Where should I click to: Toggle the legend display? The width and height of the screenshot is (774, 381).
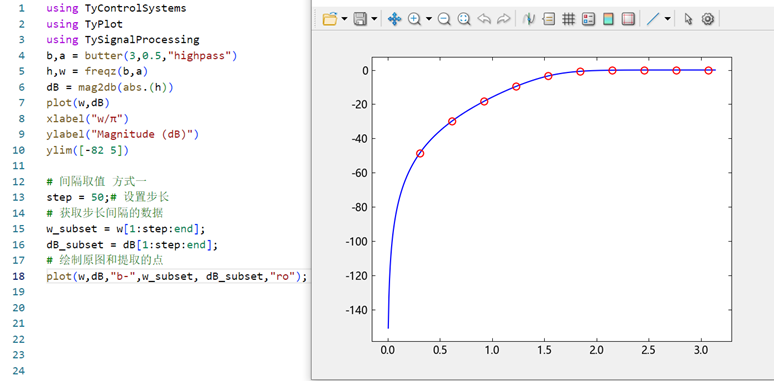pos(588,19)
